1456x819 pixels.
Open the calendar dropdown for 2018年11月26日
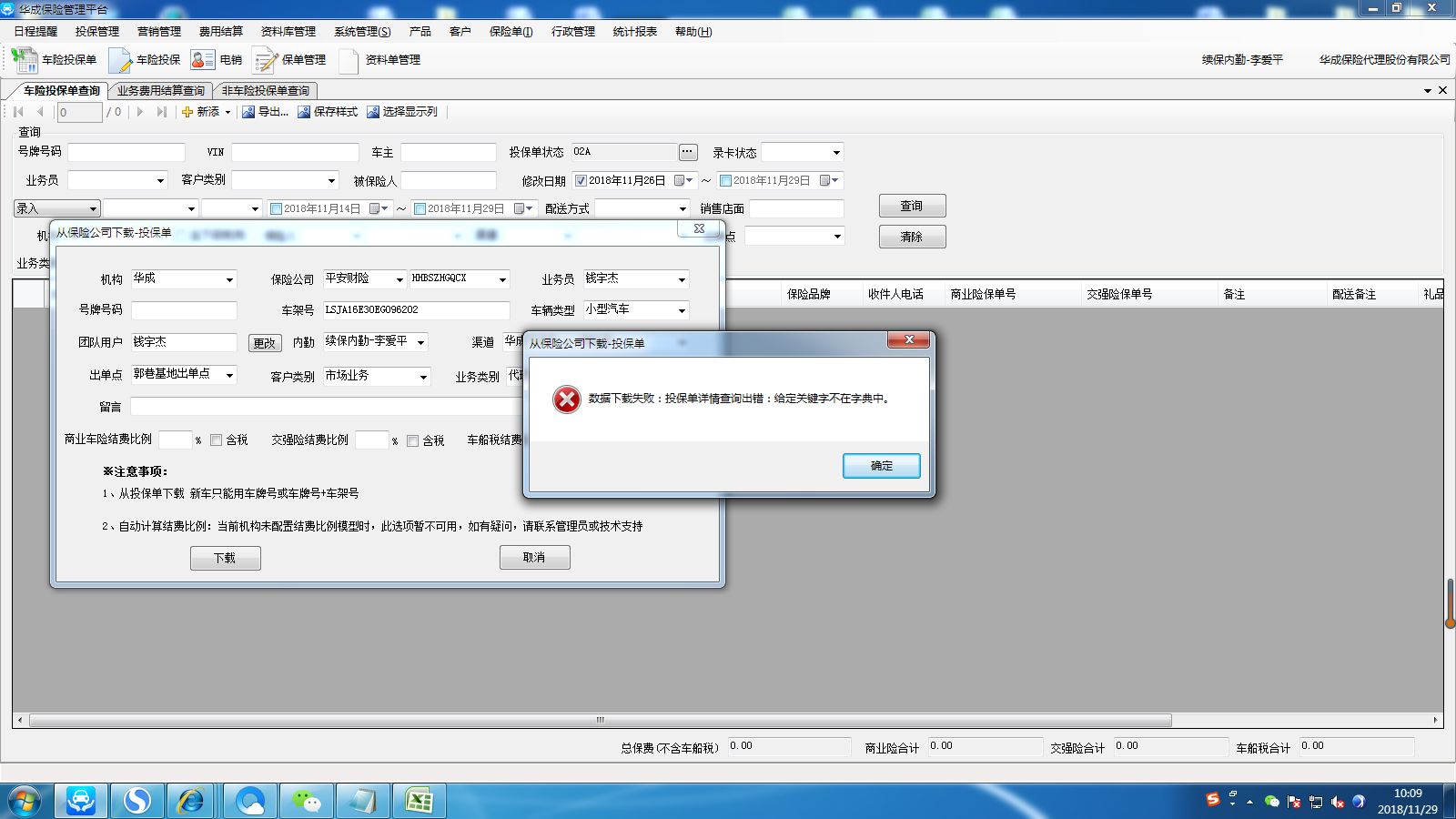(x=684, y=180)
